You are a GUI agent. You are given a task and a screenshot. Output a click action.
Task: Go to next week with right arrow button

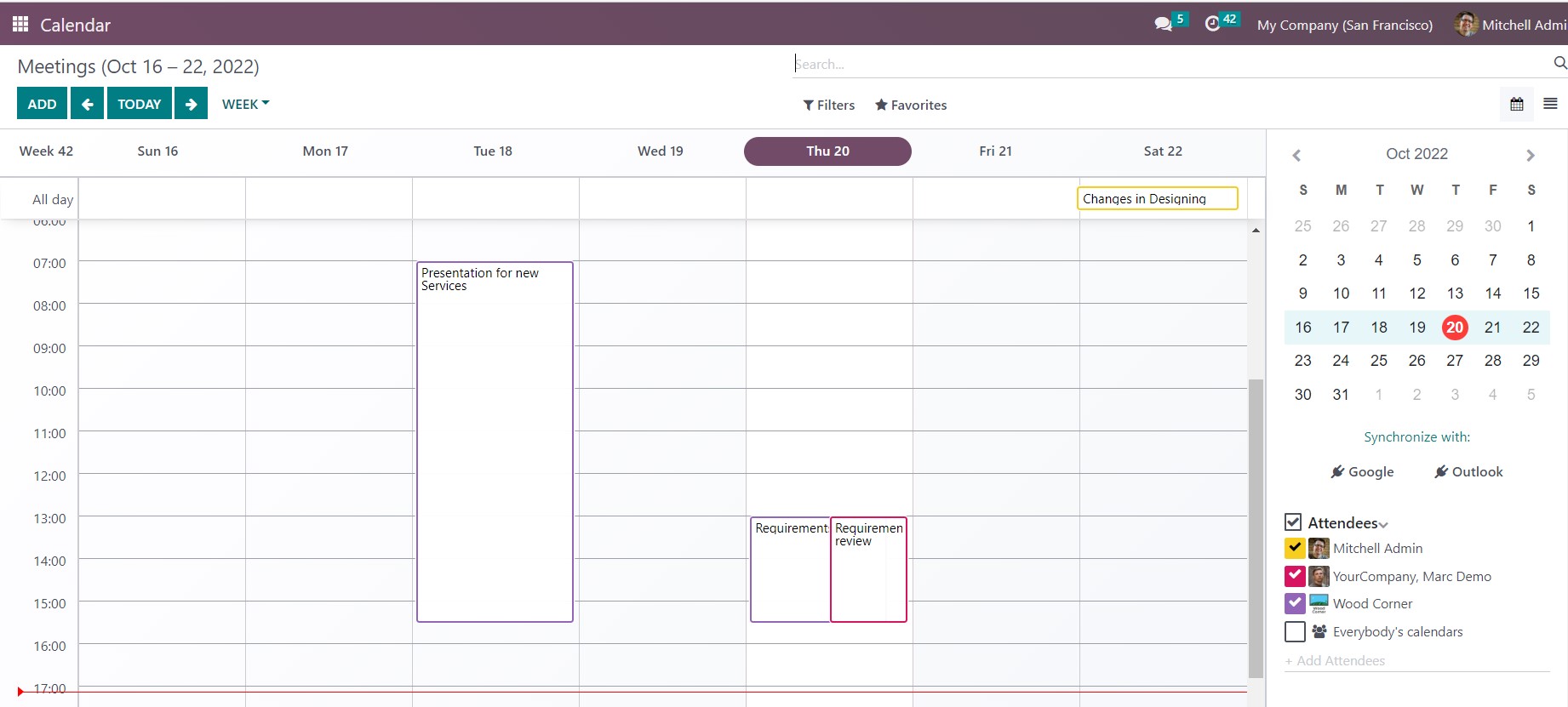tap(191, 104)
